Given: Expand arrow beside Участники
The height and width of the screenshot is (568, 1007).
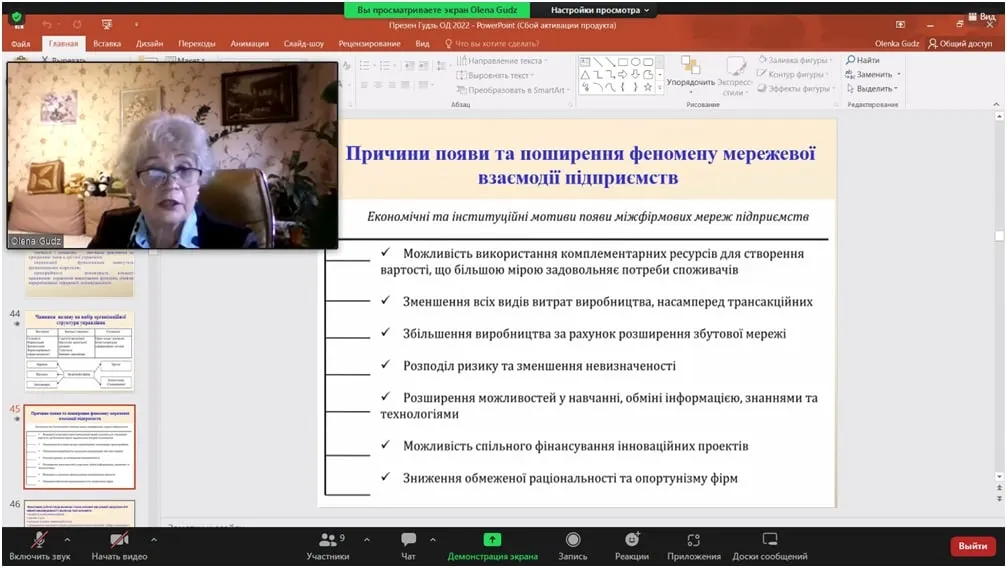Looking at the screenshot, I should click(367, 540).
